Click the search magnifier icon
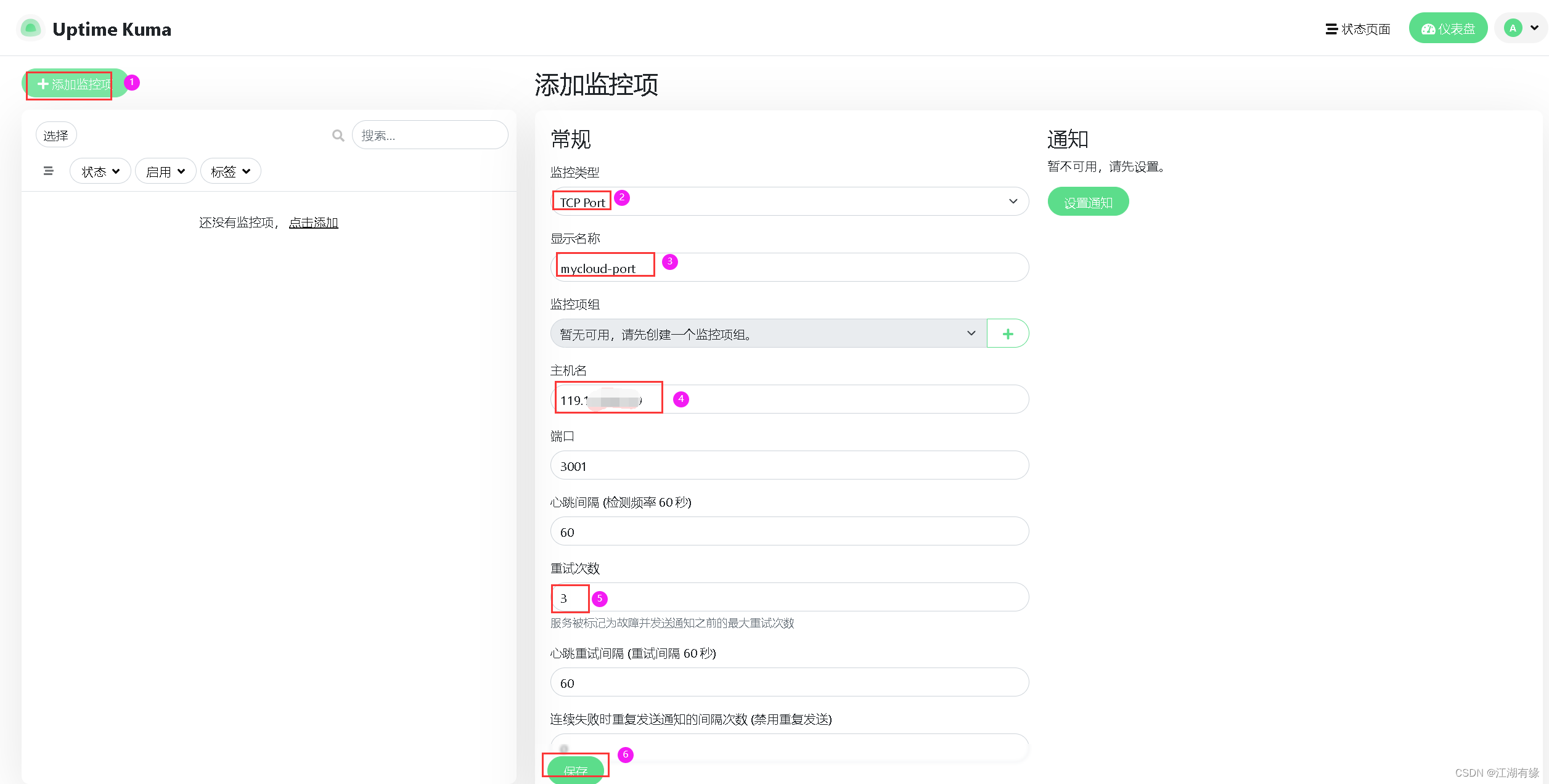The width and height of the screenshot is (1549, 784). tap(338, 135)
